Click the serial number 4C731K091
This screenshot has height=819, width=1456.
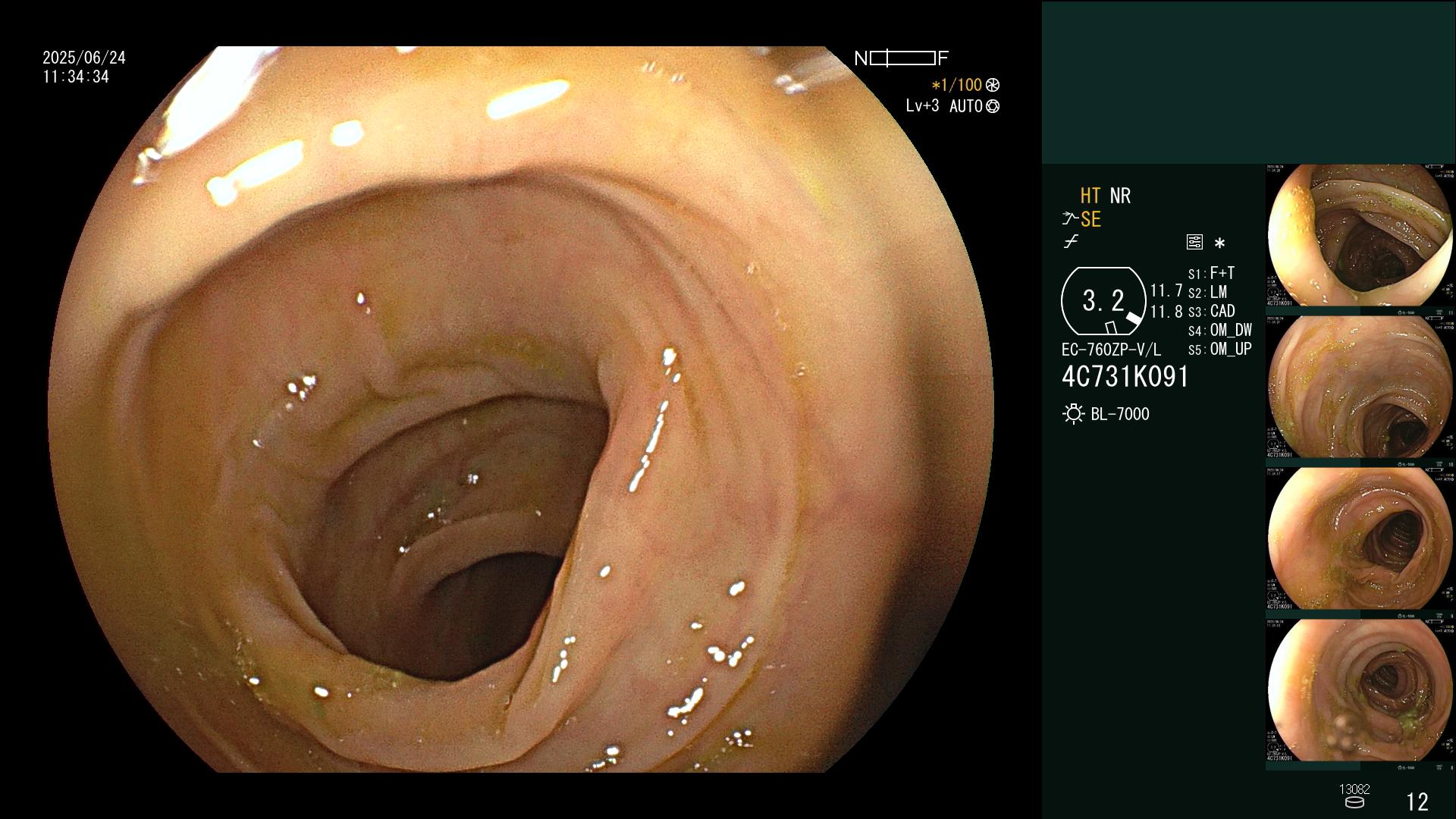click(x=1125, y=376)
